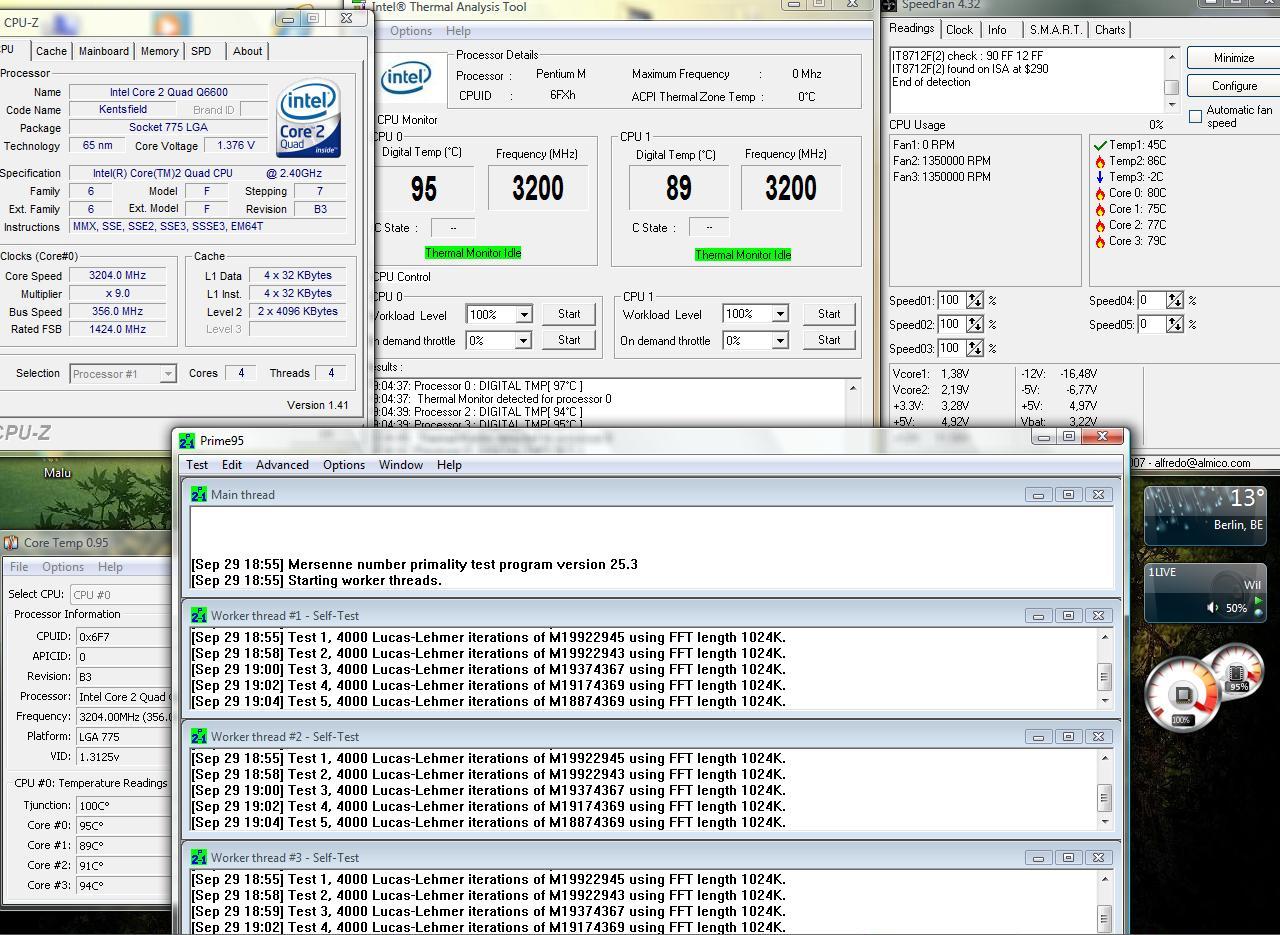
Task: Click the CPU meter gauge gadget
Action: (1184, 694)
